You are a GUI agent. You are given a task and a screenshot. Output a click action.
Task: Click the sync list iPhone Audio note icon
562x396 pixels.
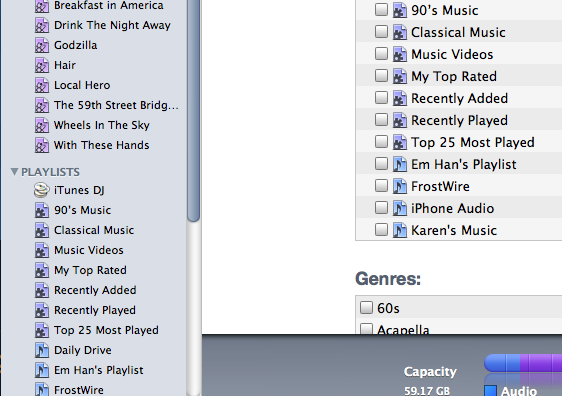coord(400,209)
